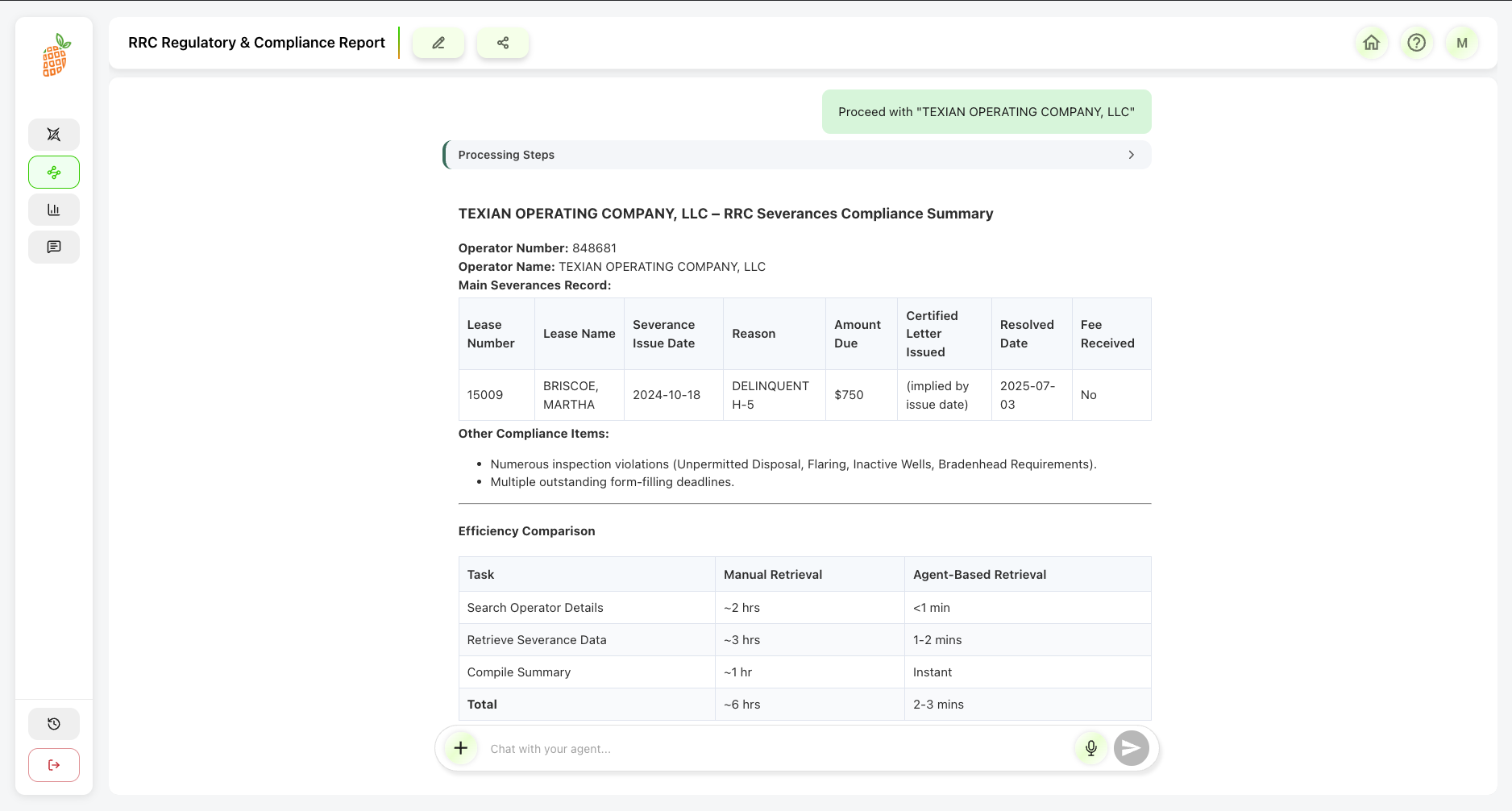Go home using the house icon

1371,43
